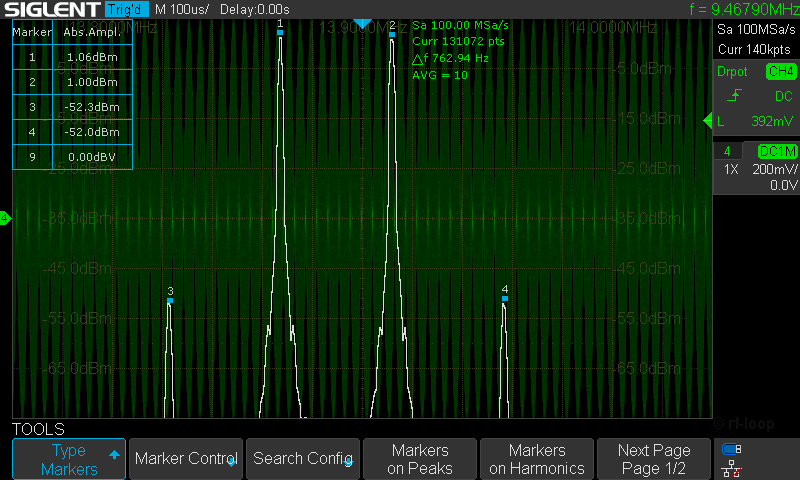
Task: Click the Abs.Ampl. column header
Action: (x=92, y=32)
